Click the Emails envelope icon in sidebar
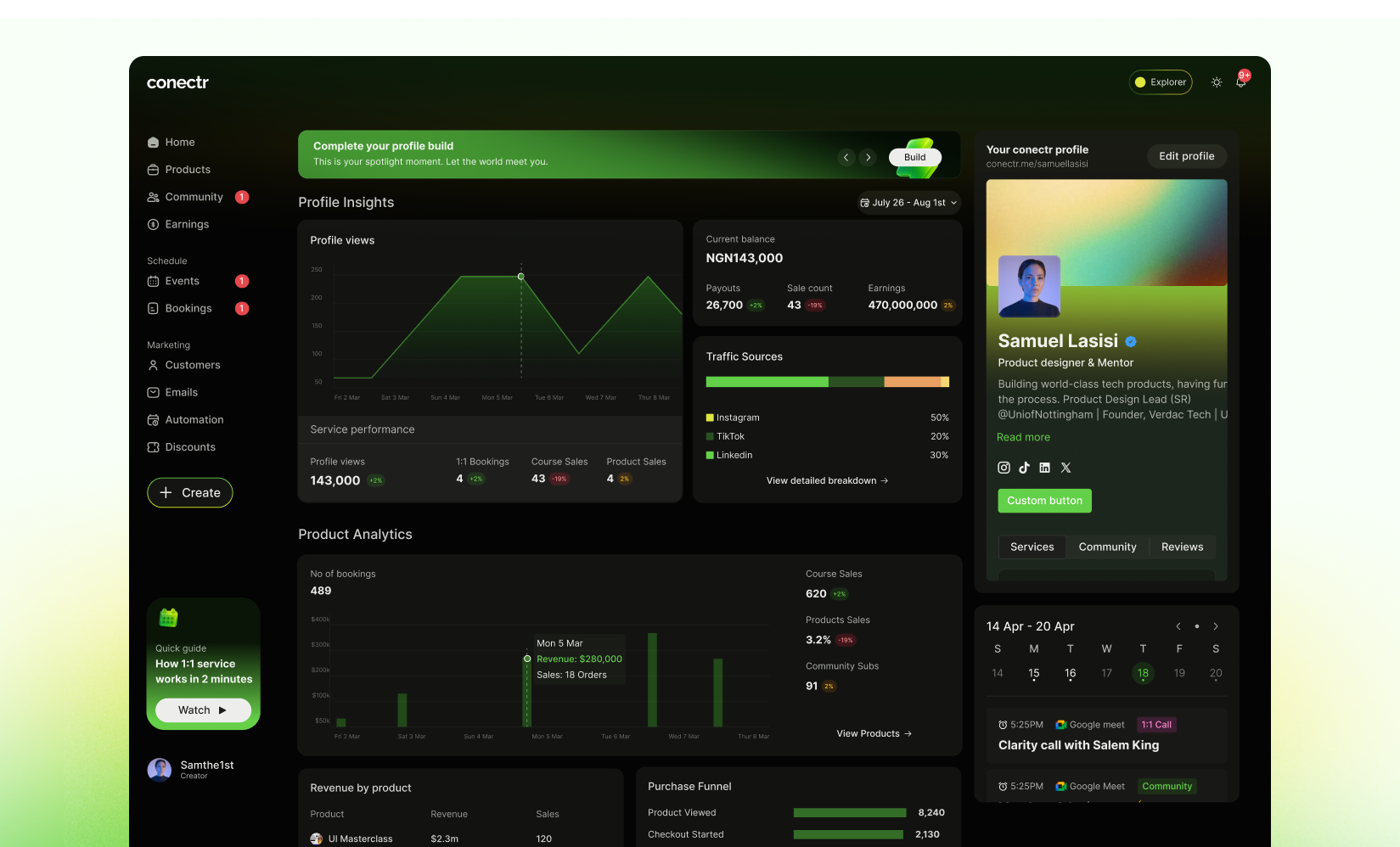 coord(153,392)
